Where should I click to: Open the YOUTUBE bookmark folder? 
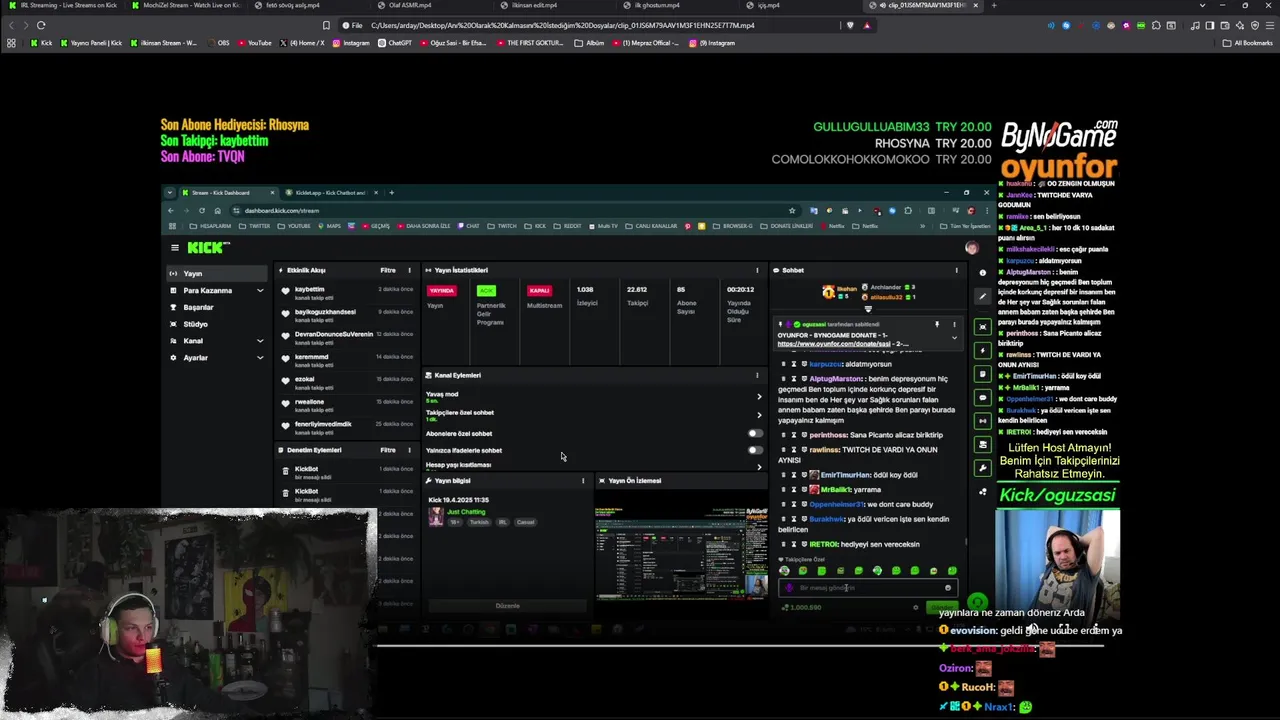[294, 226]
